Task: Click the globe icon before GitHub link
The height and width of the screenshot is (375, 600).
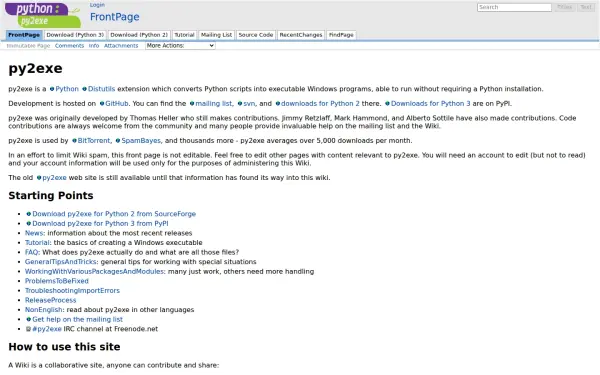Action: pos(102,104)
